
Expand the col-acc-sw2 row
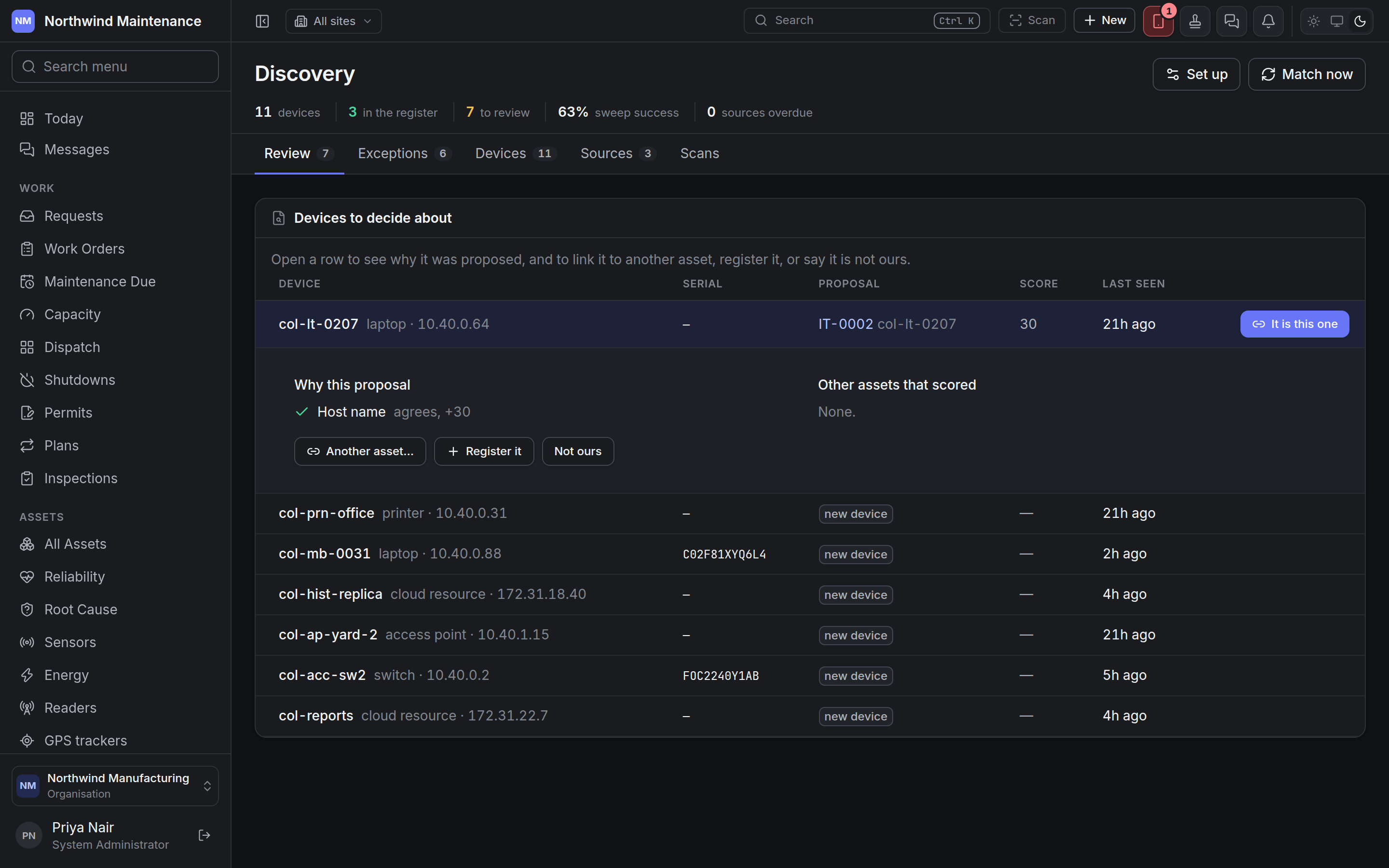[x=810, y=676]
